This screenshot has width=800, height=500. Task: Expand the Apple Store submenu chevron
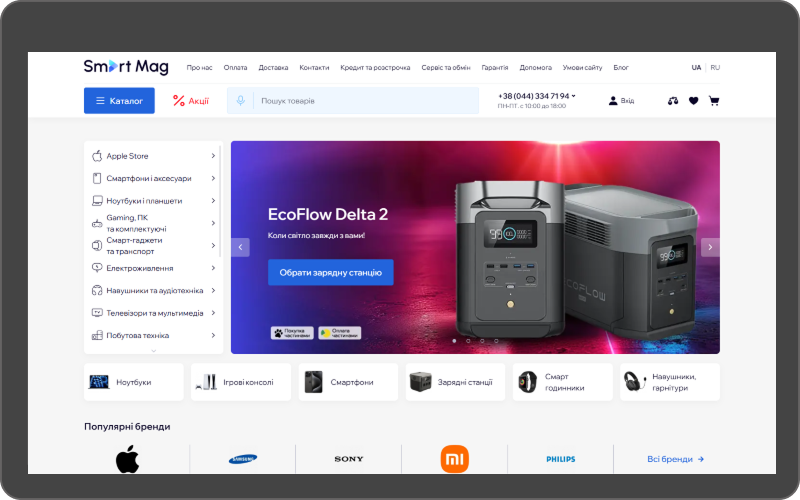point(213,156)
